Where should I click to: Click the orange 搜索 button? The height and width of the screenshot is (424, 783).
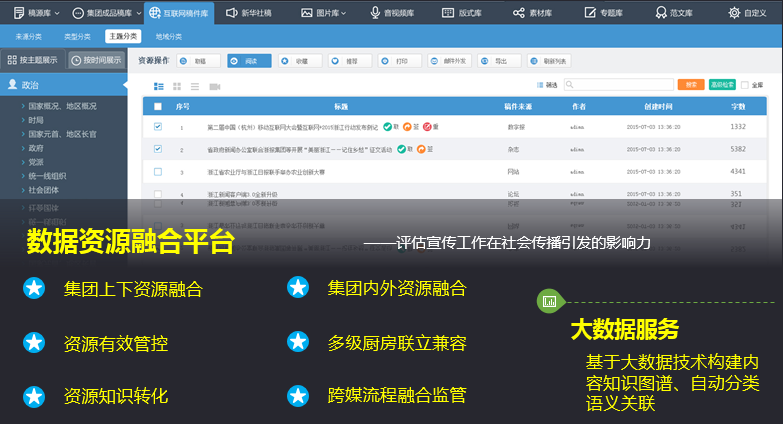point(689,86)
